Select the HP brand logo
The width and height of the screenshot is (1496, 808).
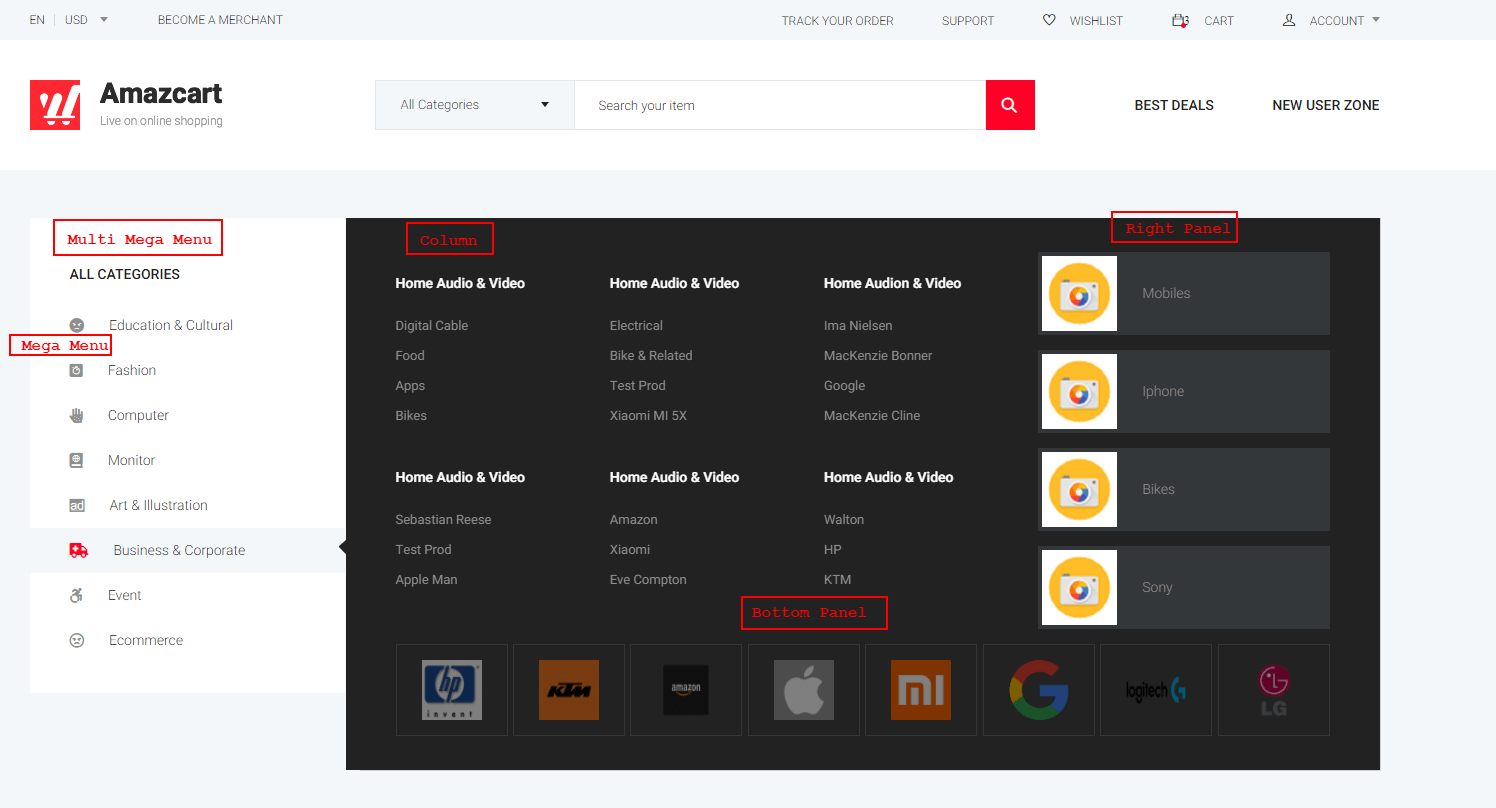click(x=452, y=690)
